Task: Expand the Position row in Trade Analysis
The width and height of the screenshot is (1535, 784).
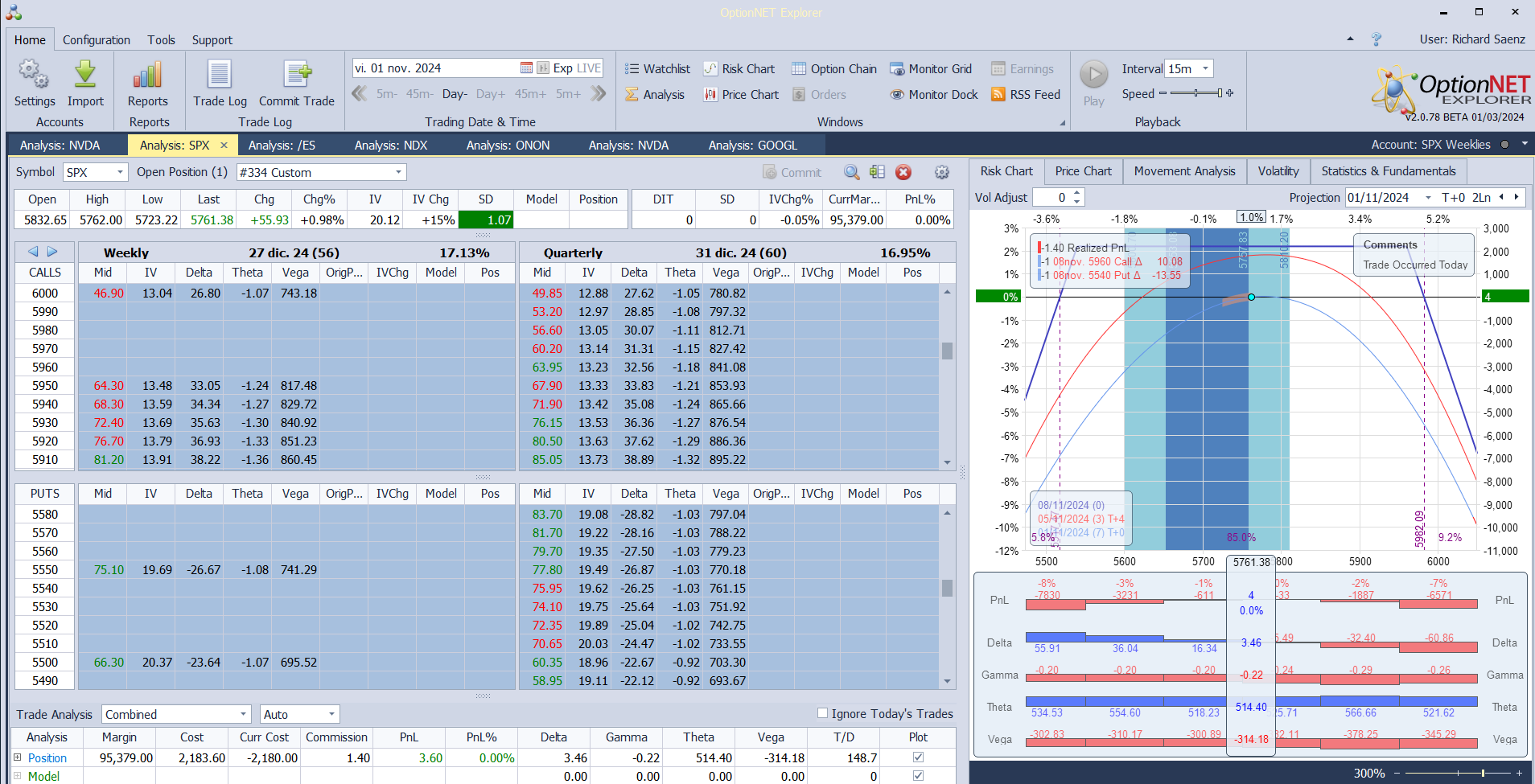Action: pos(18,757)
